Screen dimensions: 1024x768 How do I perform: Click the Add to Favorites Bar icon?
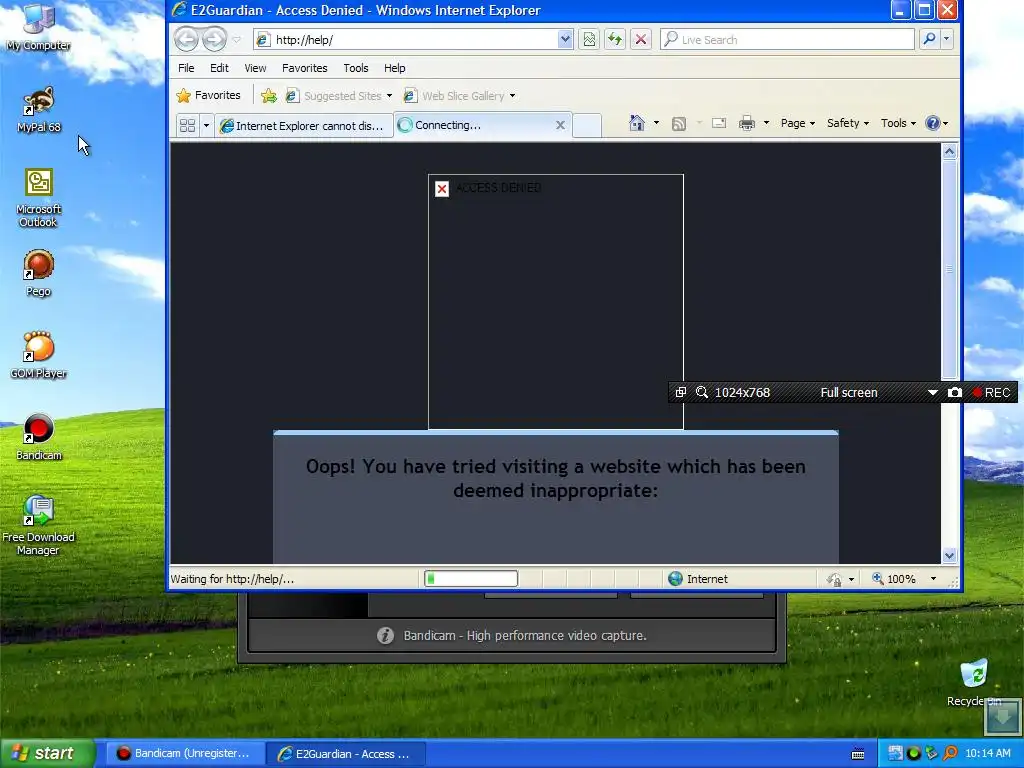click(x=268, y=96)
